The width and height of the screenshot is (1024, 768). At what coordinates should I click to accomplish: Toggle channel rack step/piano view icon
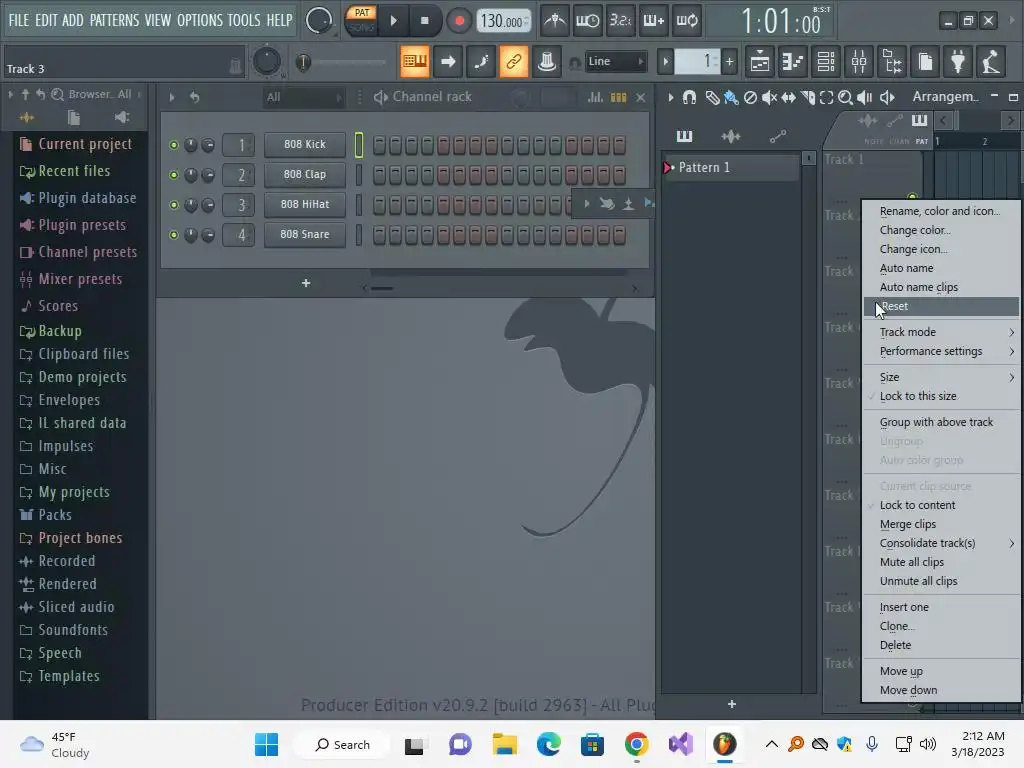pos(618,97)
